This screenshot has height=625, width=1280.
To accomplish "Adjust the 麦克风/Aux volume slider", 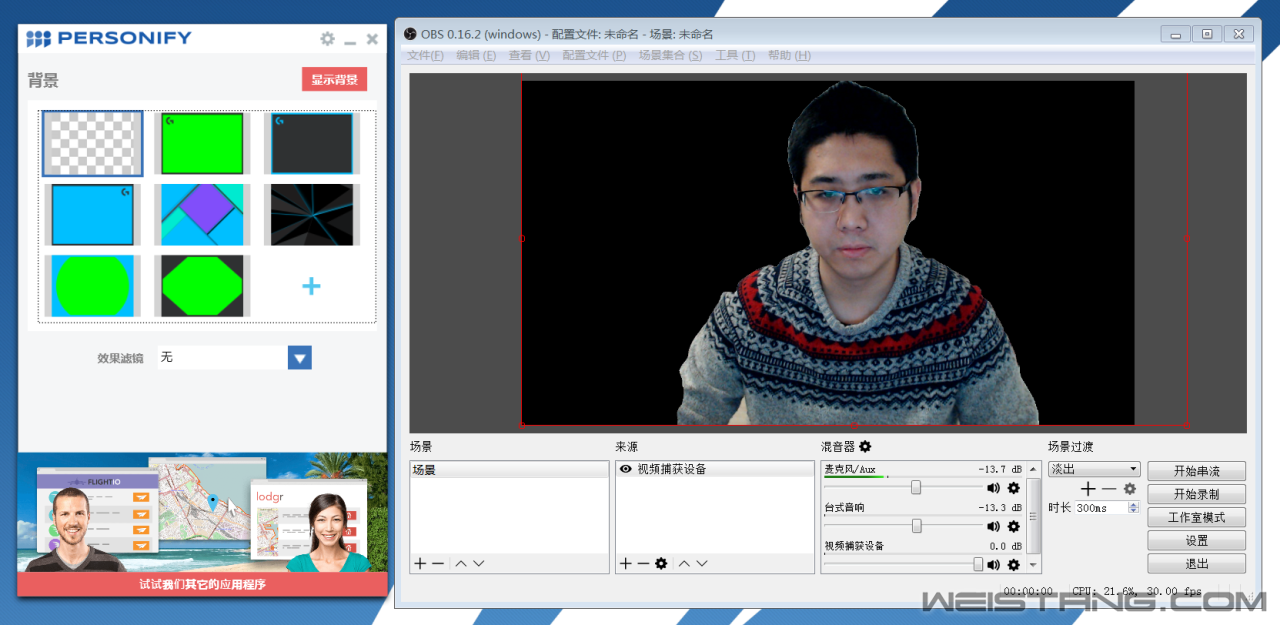I will (915, 488).
